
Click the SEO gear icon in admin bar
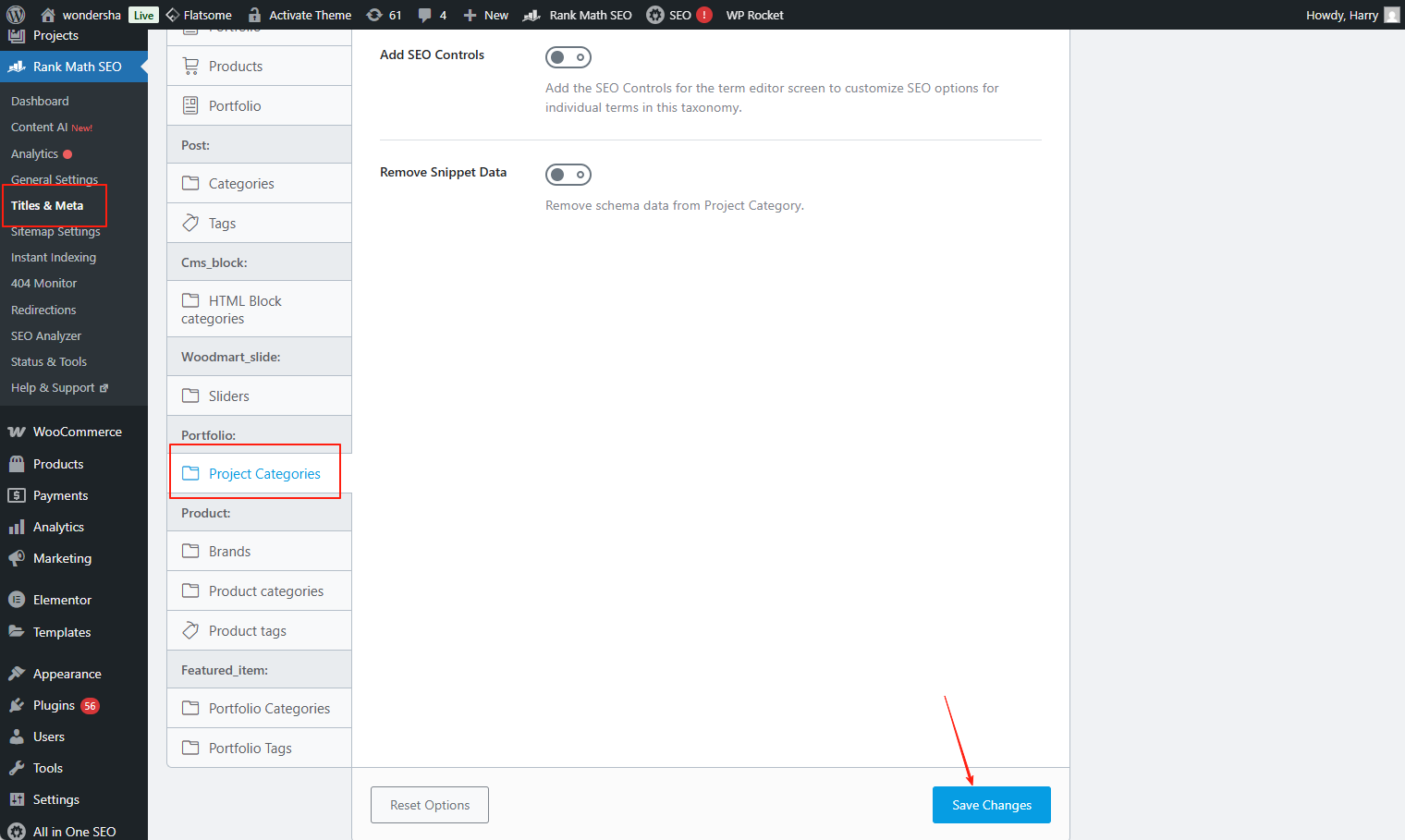[655, 15]
